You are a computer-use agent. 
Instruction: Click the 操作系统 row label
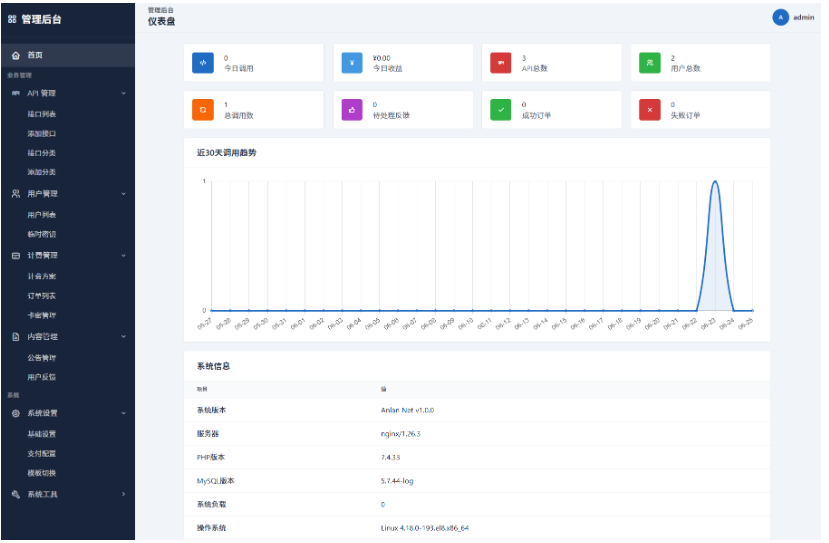click(x=211, y=528)
